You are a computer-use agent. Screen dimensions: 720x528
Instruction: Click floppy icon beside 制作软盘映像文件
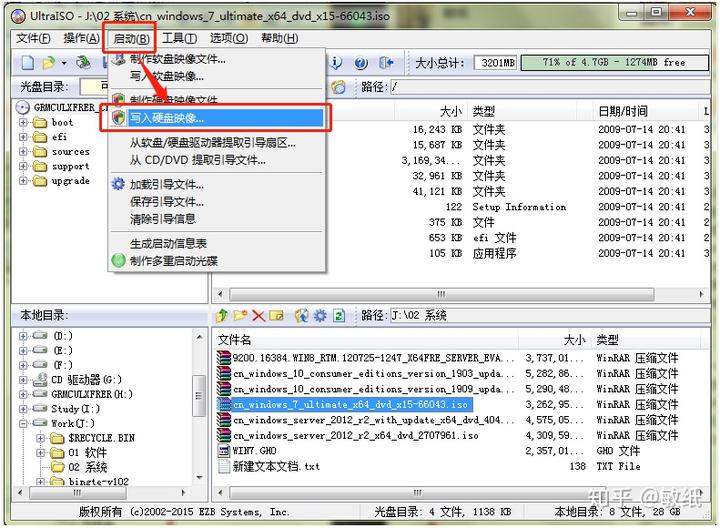(119, 59)
